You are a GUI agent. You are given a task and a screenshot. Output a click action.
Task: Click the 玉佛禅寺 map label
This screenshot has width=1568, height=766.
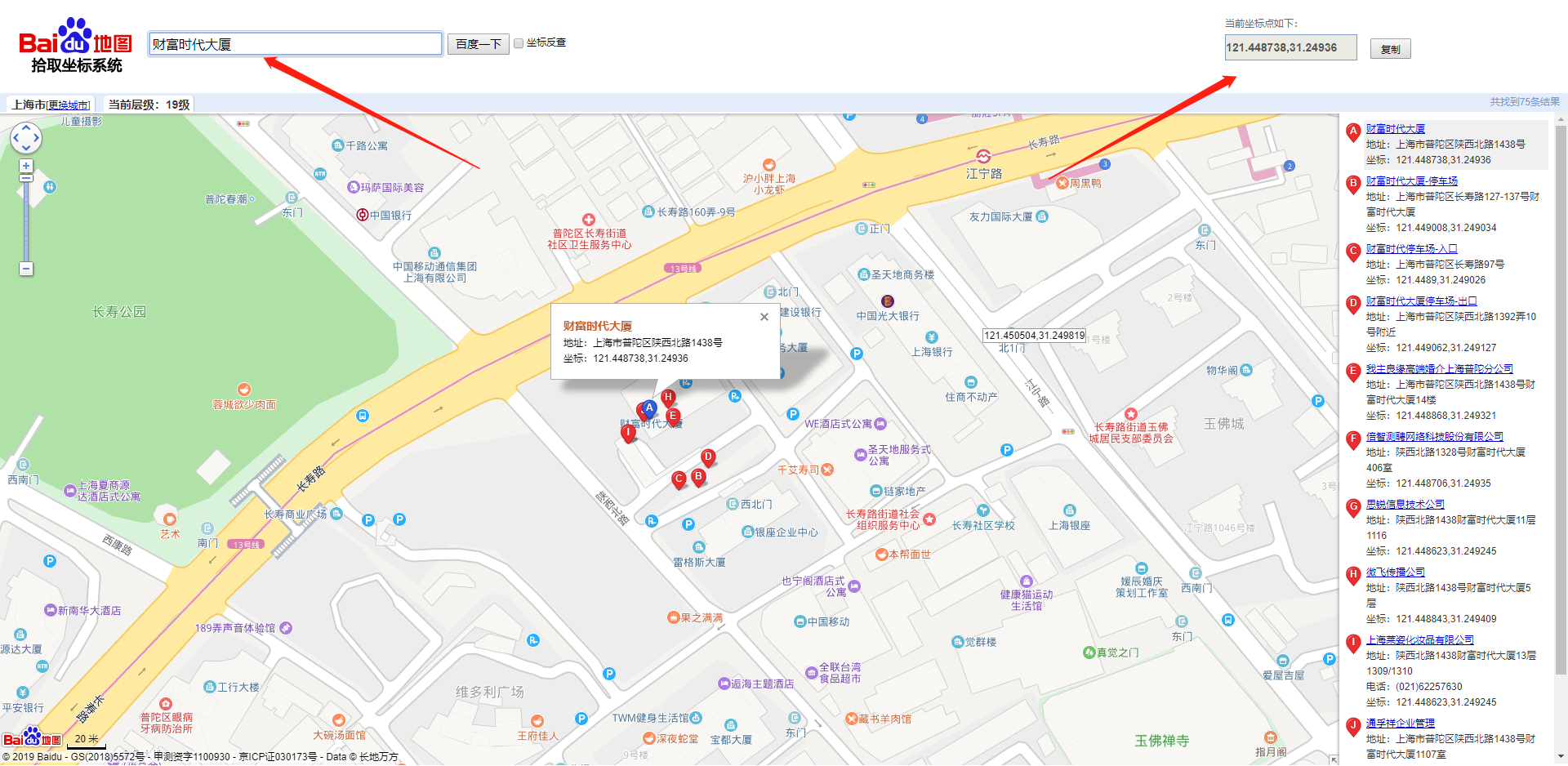click(1162, 741)
